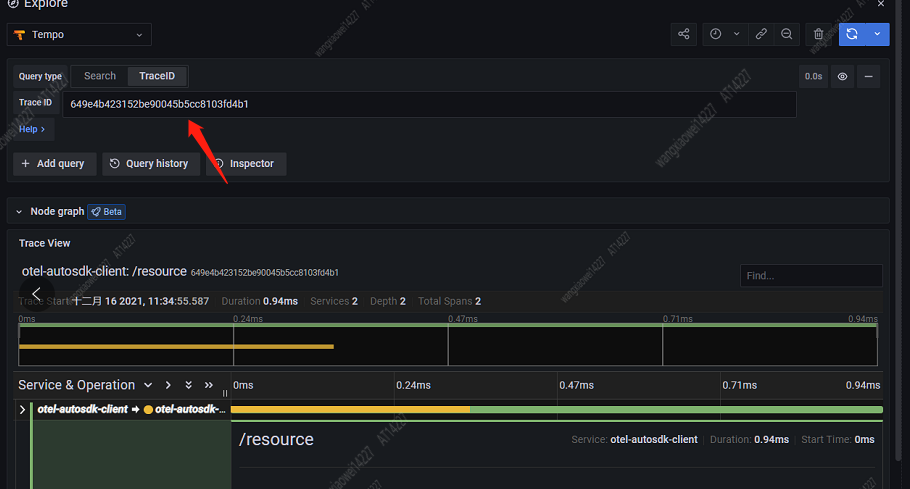Expand the time range chevron dropdown
The height and width of the screenshot is (489, 910).
pyautogui.click(x=736, y=34)
